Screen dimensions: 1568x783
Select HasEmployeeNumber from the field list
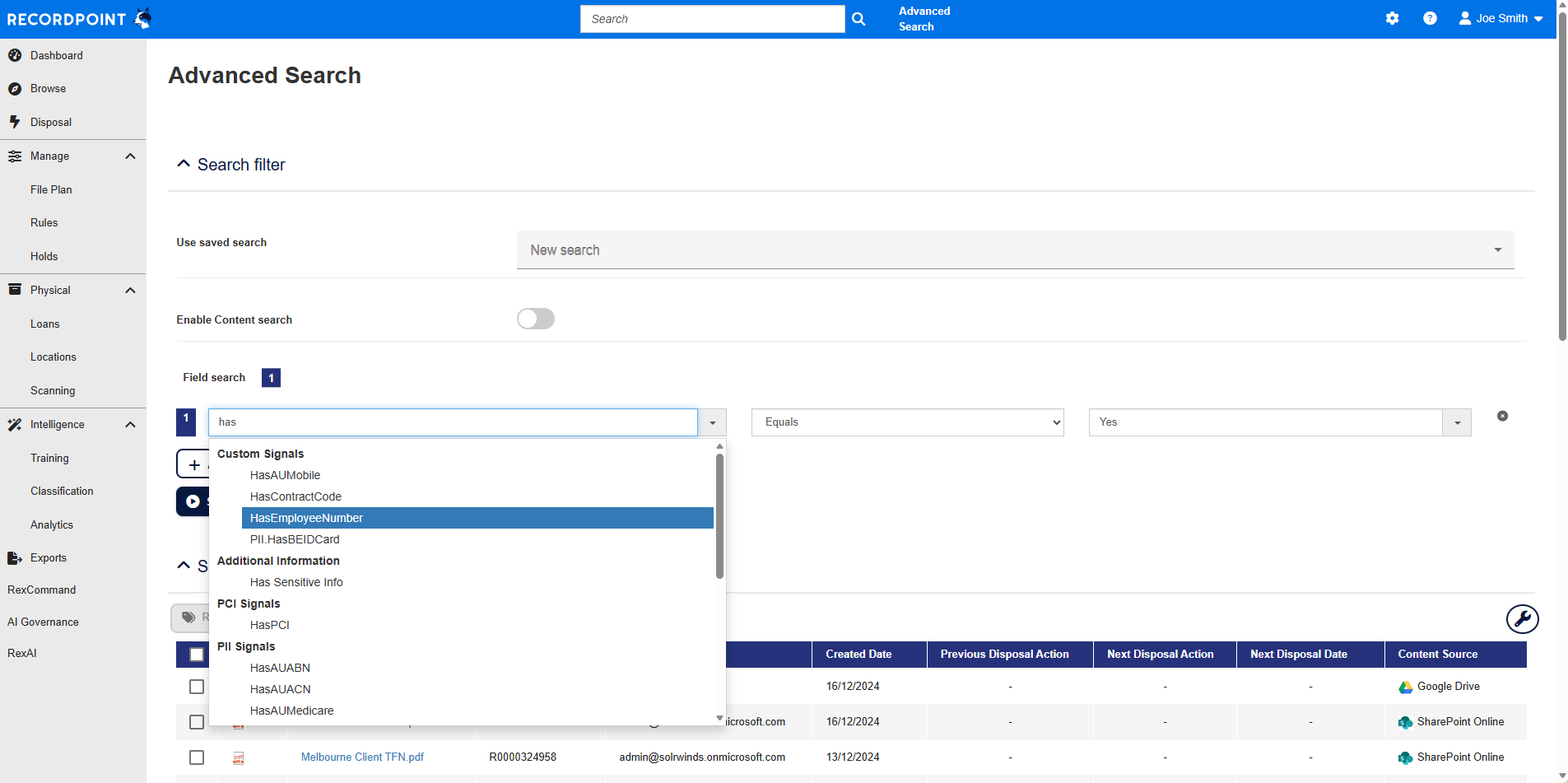[x=306, y=518]
